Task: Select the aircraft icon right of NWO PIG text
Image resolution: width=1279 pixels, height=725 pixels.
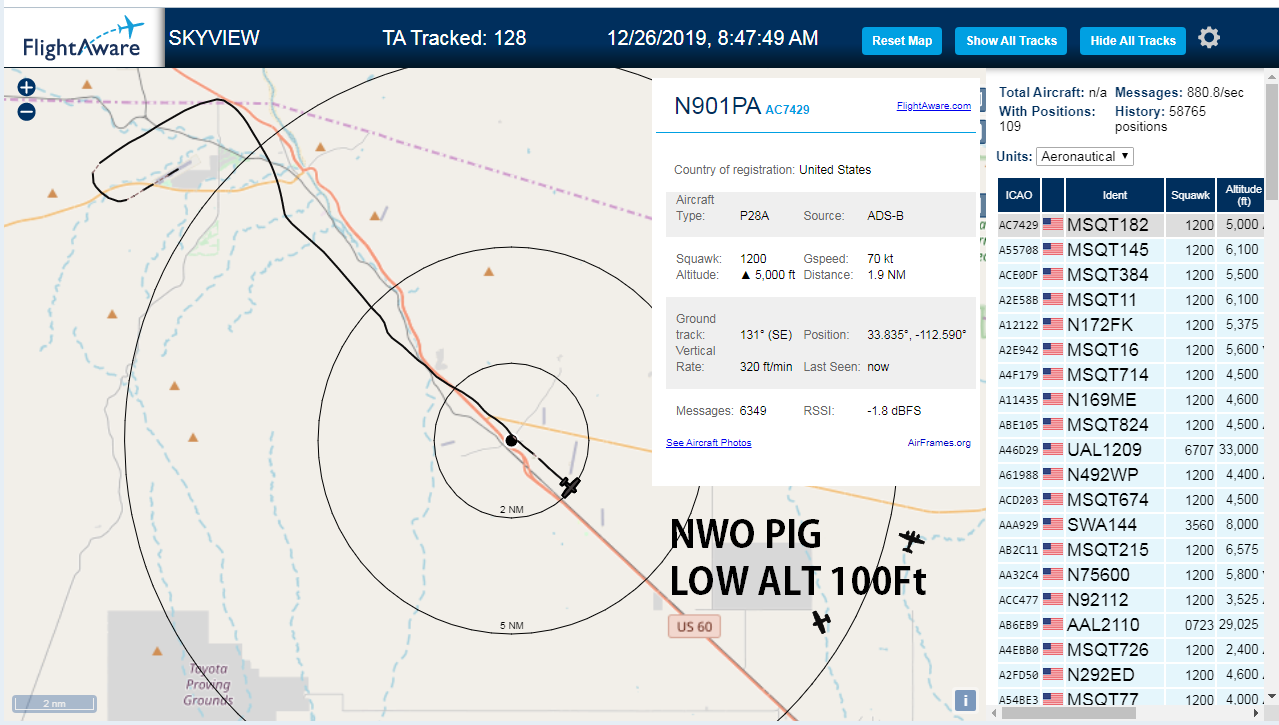Action: pos(911,541)
